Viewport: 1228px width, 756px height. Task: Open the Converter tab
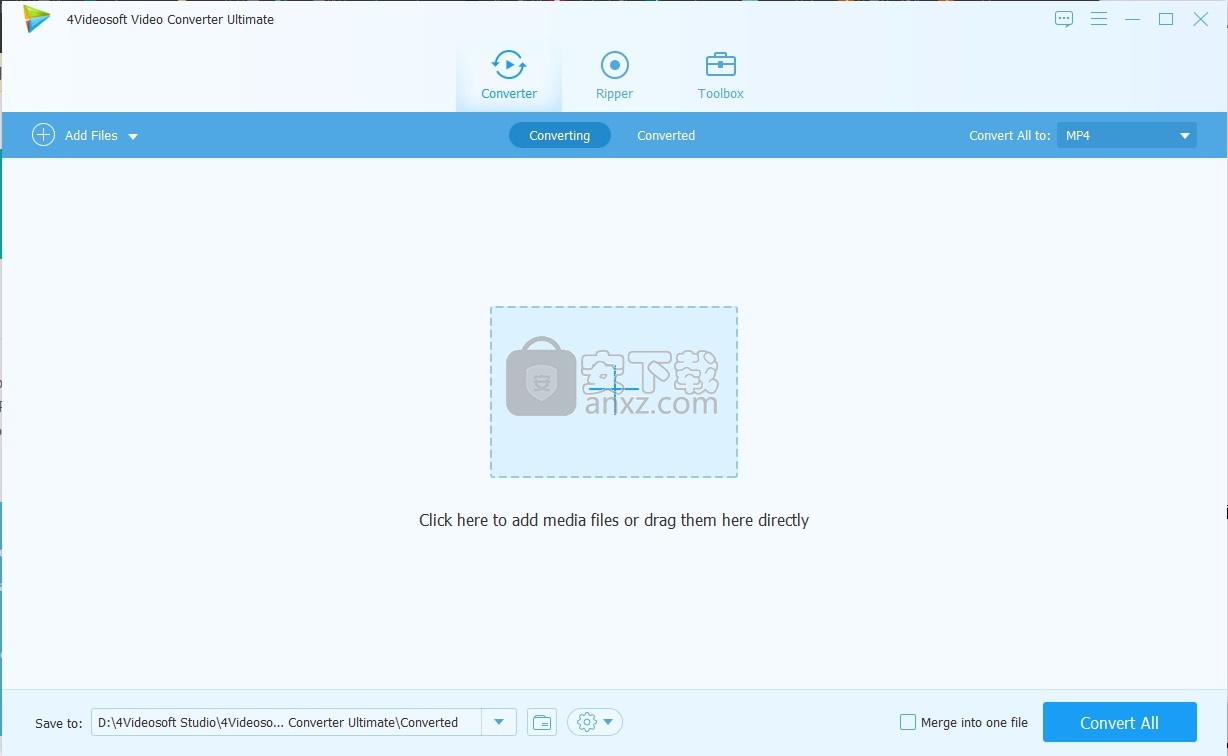[509, 75]
